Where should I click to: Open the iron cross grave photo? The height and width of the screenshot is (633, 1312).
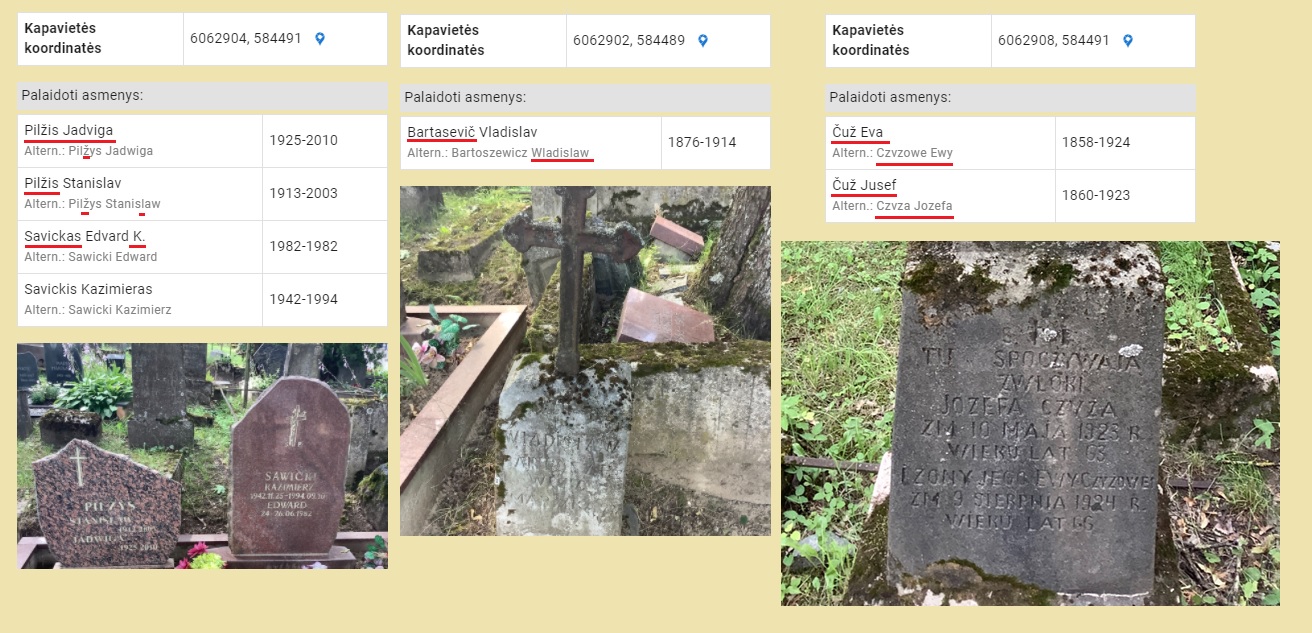[x=585, y=361]
